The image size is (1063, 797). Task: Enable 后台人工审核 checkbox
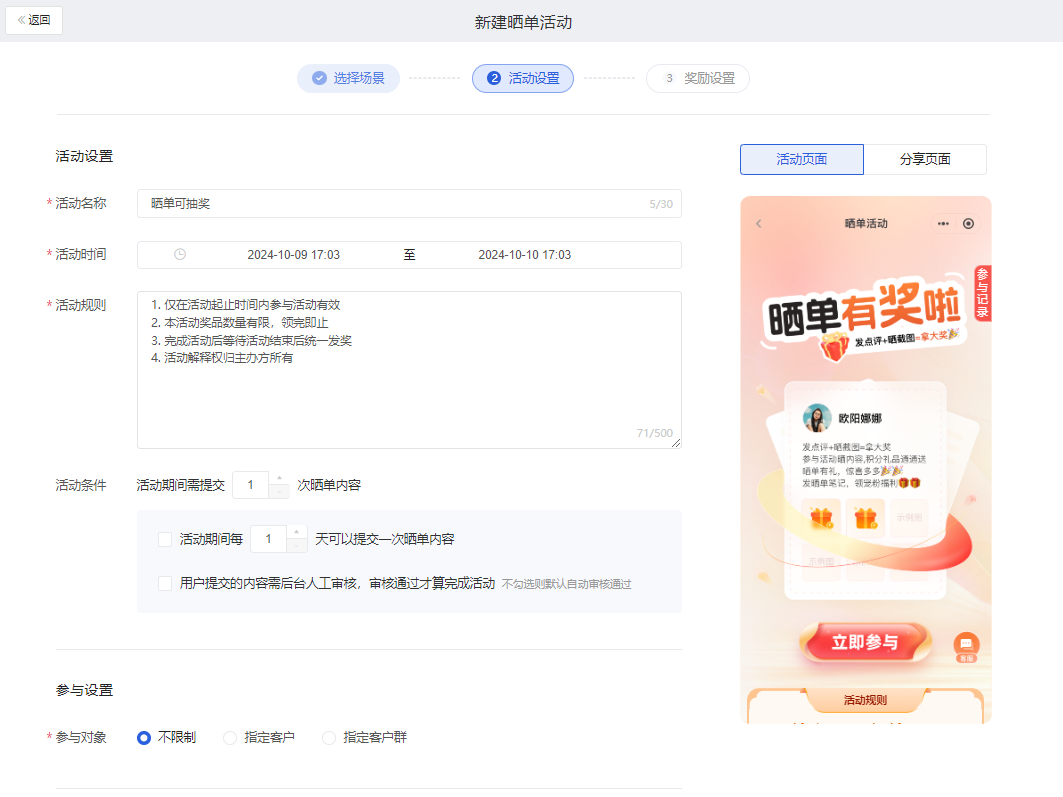(165, 584)
